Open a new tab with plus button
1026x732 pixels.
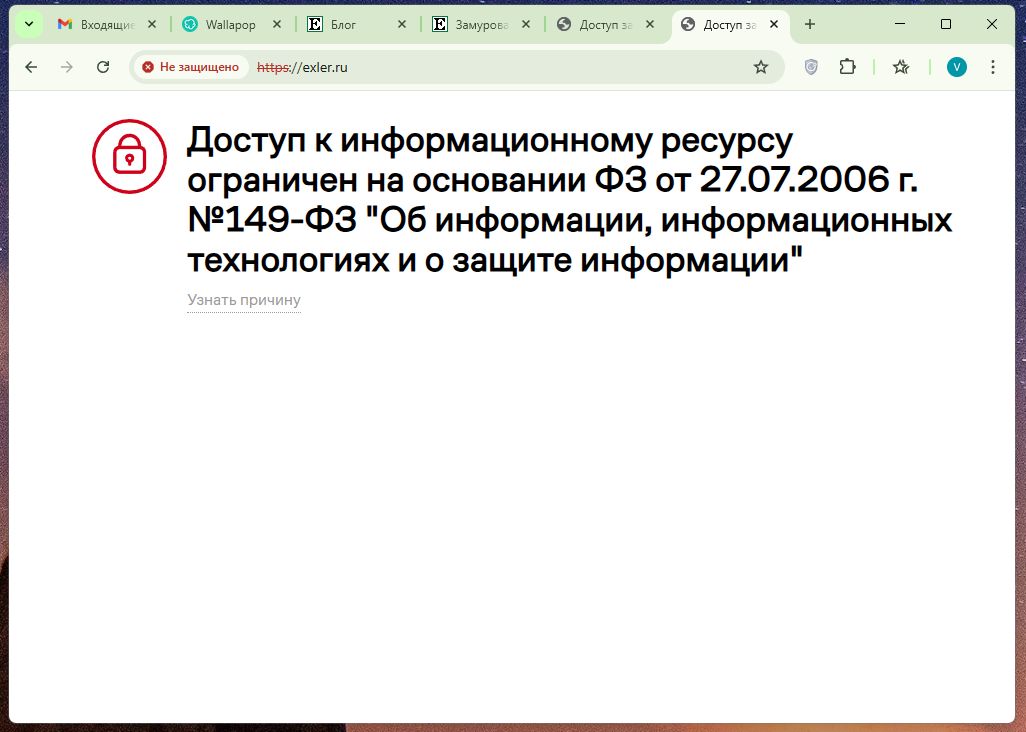point(810,24)
